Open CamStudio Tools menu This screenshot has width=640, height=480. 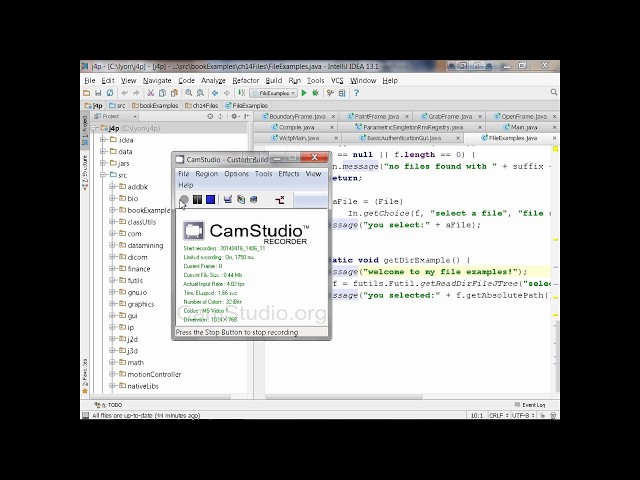coord(263,173)
